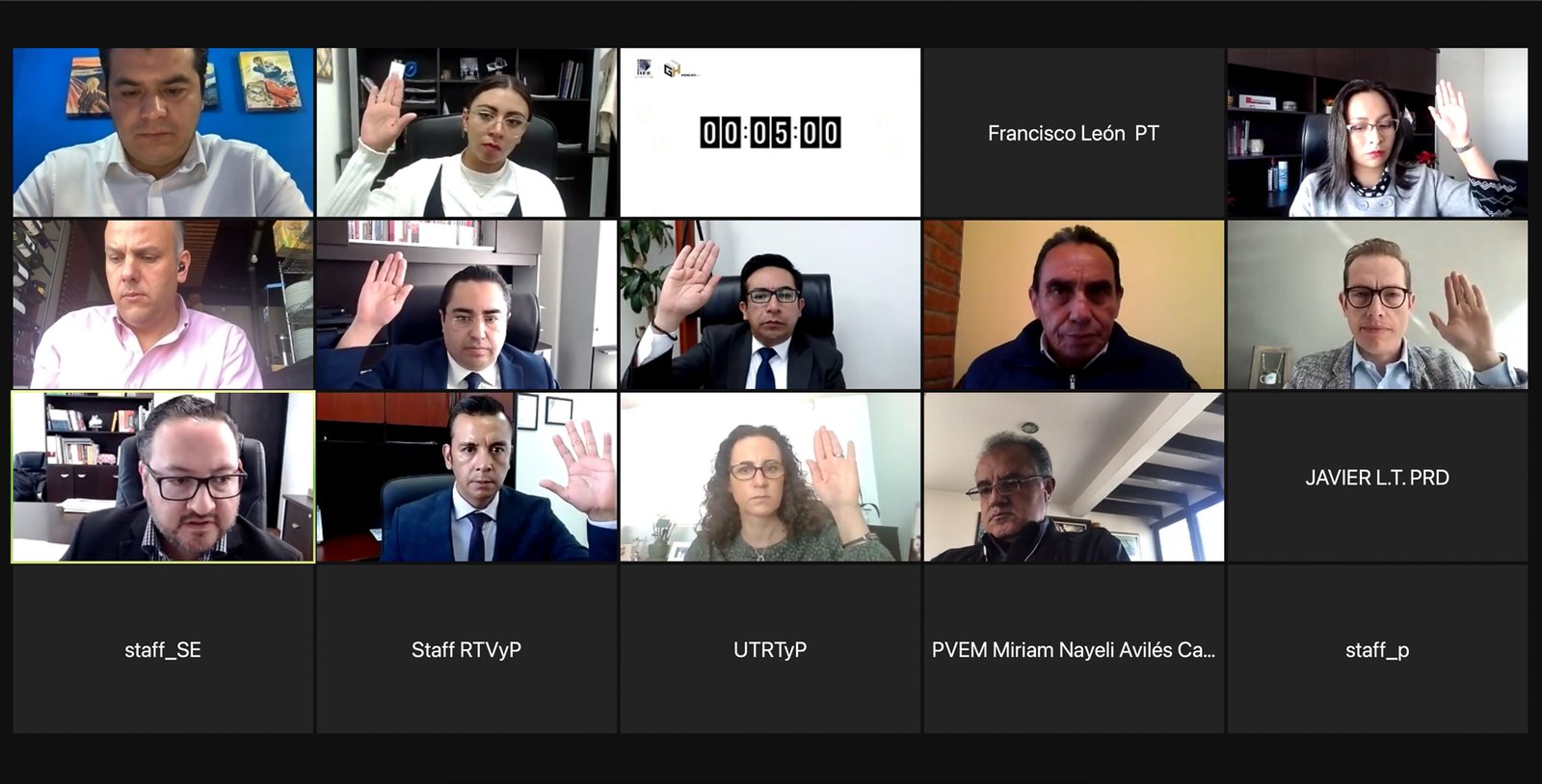Select man in navy suit before bookshelf
This screenshot has width=1542, height=784.
pos(466,304)
